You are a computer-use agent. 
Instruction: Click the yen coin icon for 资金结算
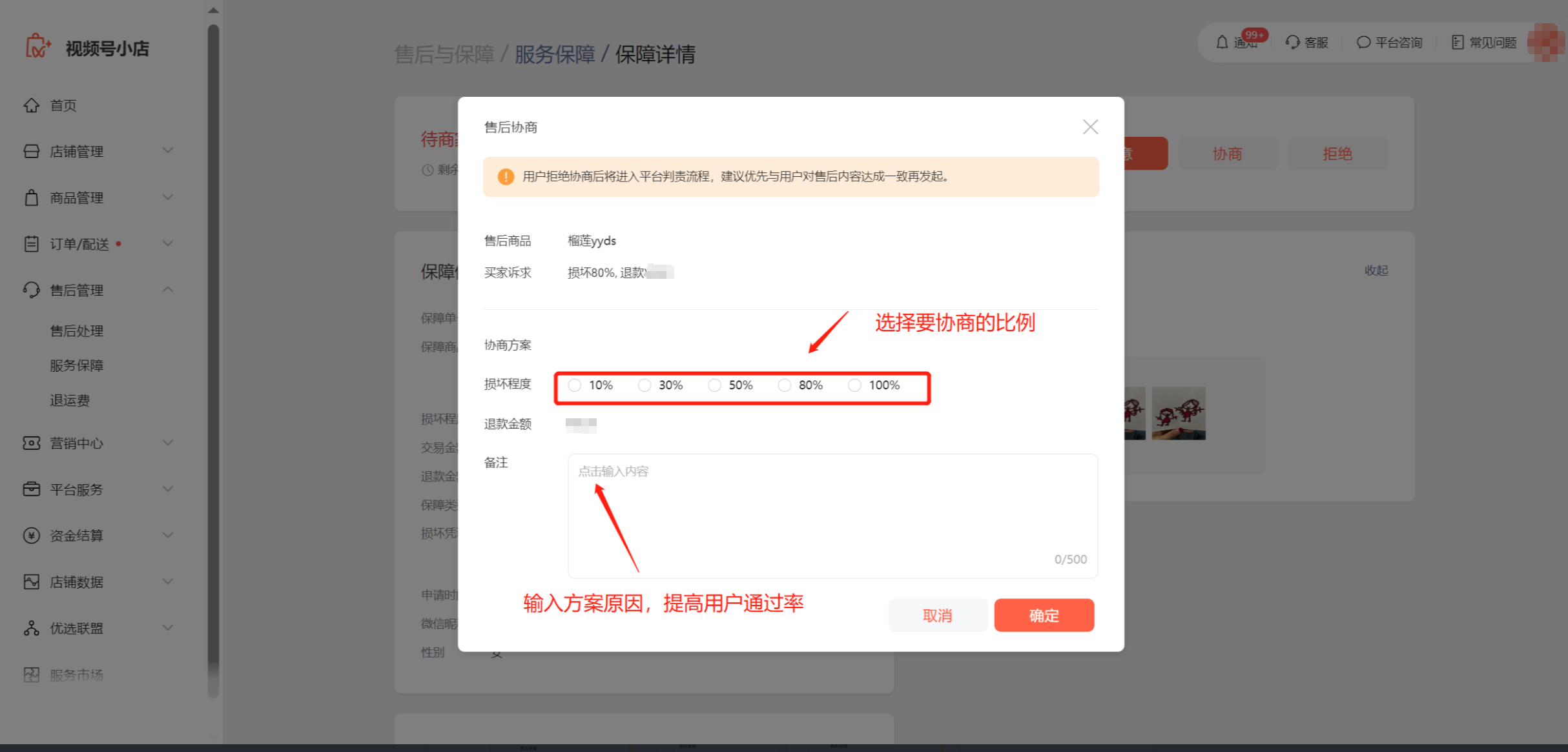click(x=31, y=535)
